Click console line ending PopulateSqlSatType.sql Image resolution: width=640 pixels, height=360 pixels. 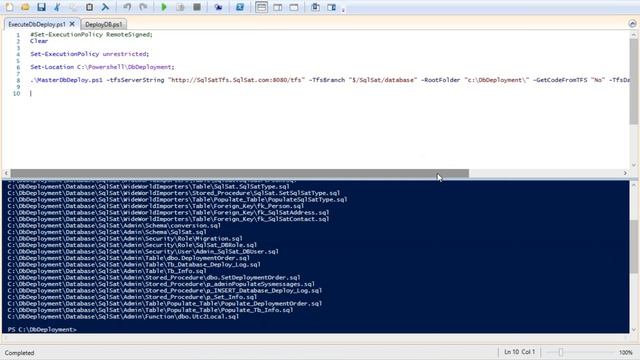point(177,199)
